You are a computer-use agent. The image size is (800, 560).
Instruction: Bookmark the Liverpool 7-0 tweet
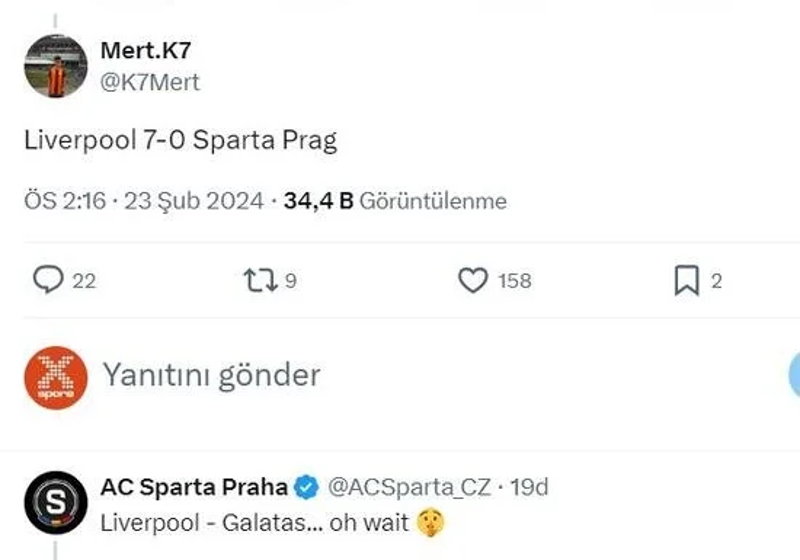tap(686, 281)
